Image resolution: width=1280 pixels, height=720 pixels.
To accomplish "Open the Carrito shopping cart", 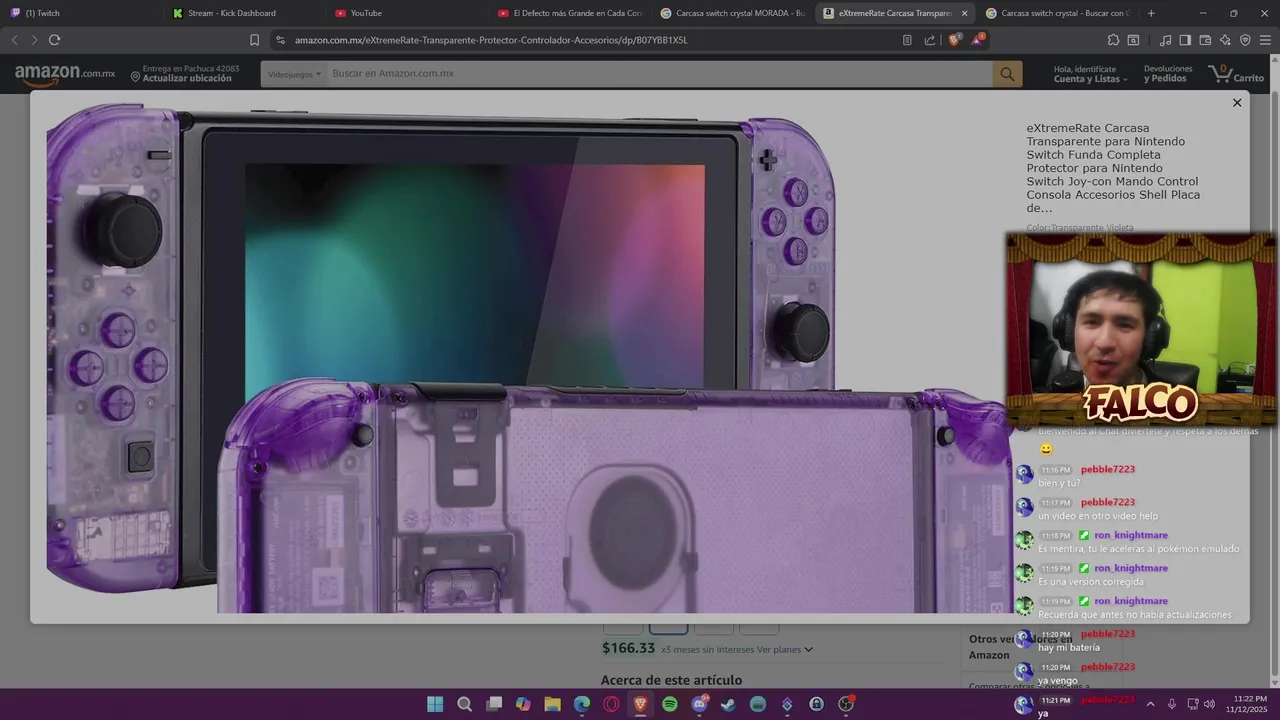I will pos(1236,73).
